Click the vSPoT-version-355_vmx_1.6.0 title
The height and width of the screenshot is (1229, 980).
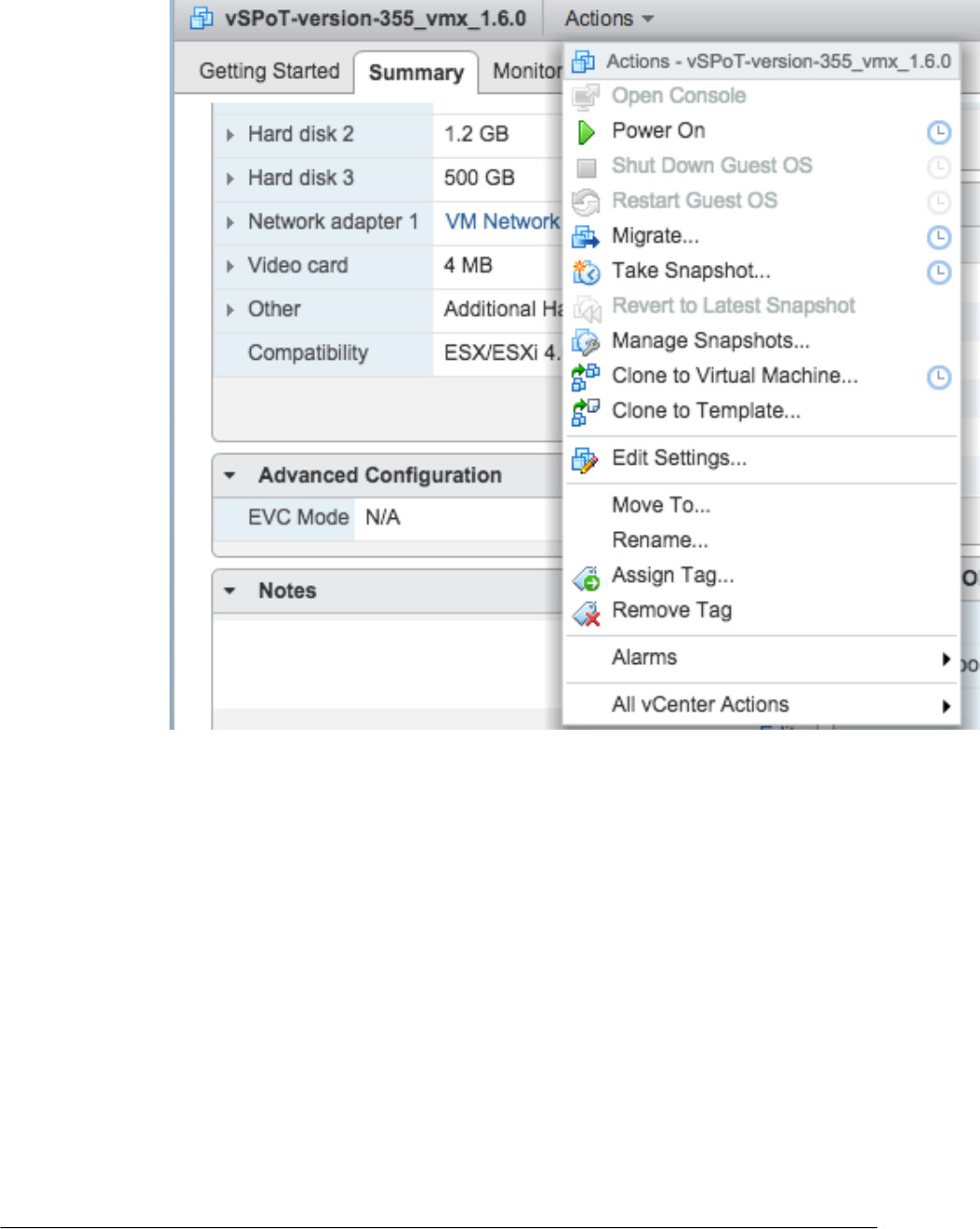pyautogui.click(x=375, y=19)
